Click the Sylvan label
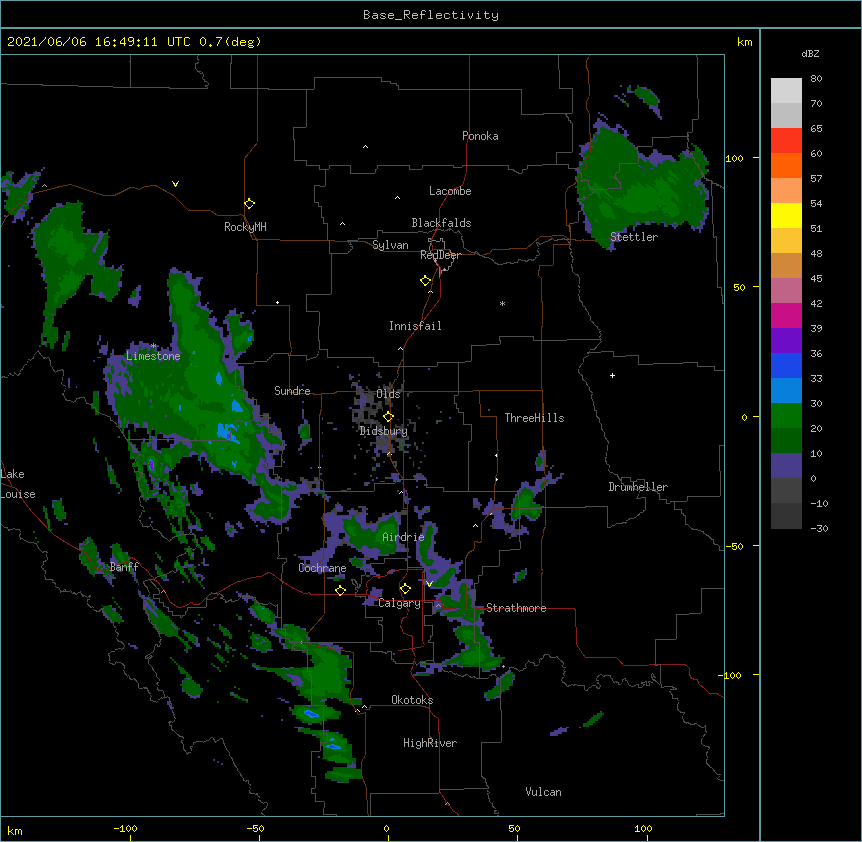The height and width of the screenshot is (842, 862). pyautogui.click(x=390, y=245)
